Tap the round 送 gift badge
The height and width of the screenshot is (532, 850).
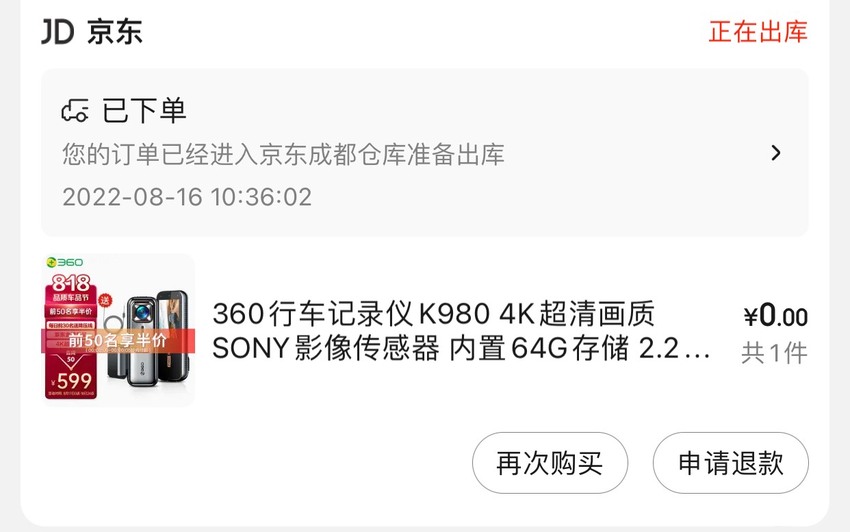105,300
